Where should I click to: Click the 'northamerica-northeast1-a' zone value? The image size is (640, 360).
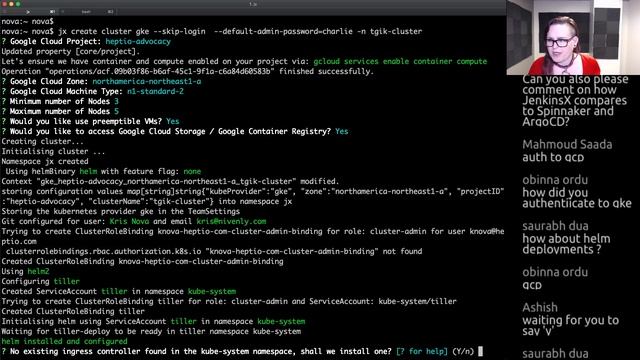pyautogui.click(x=147, y=82)
